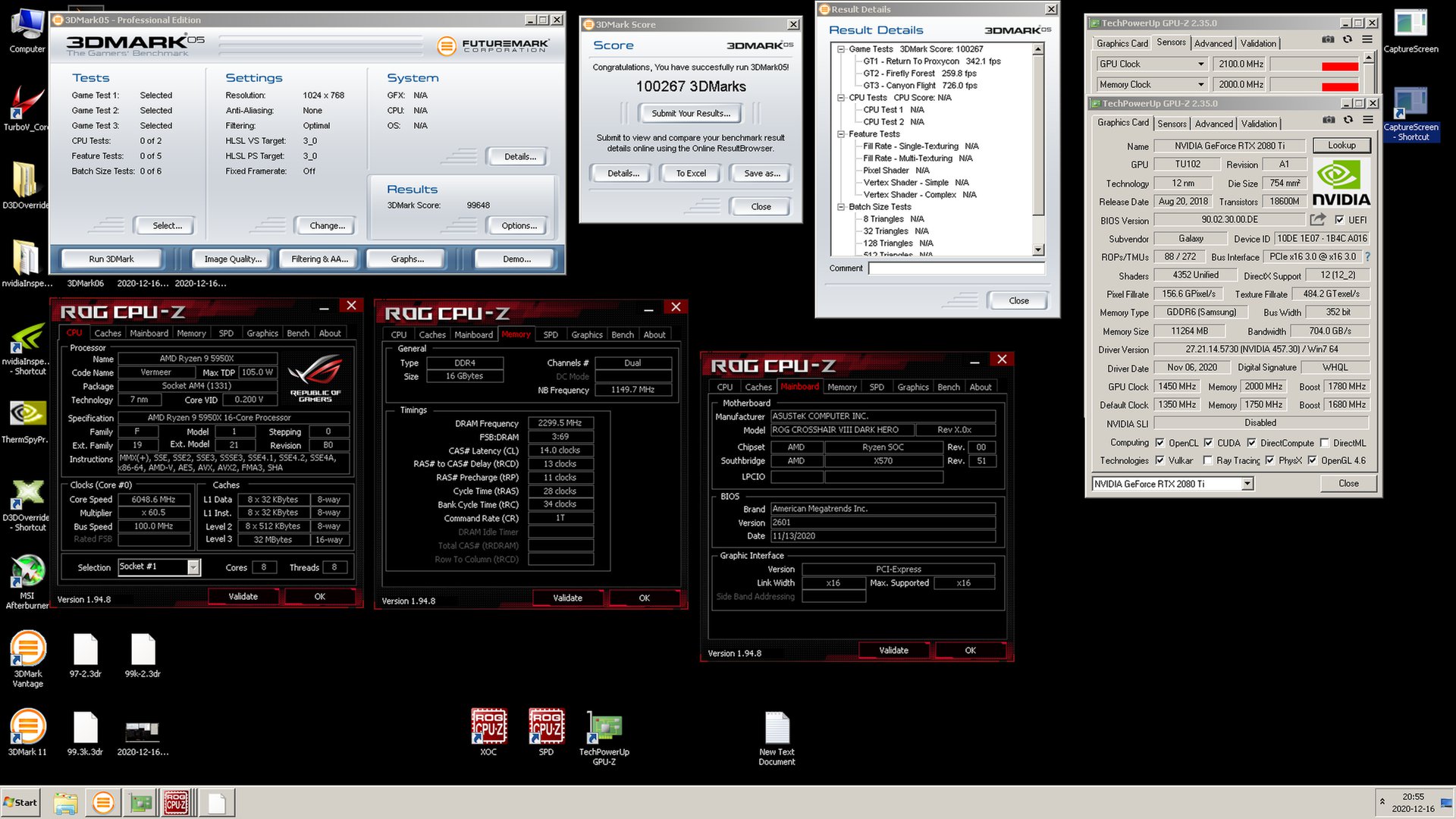
Task: Open CaptureScreen Shortcut desktop icon
Action: tap(1411, 115)
